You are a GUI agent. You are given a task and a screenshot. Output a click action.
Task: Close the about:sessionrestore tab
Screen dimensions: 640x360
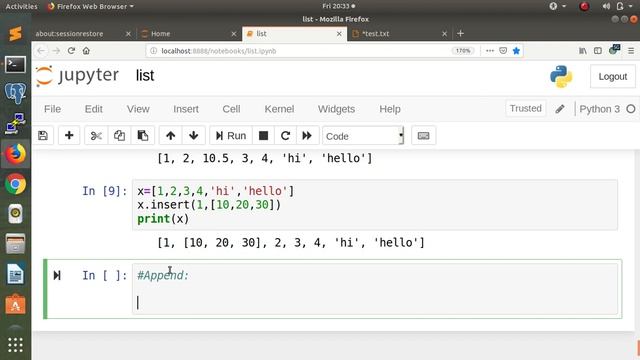128,34
